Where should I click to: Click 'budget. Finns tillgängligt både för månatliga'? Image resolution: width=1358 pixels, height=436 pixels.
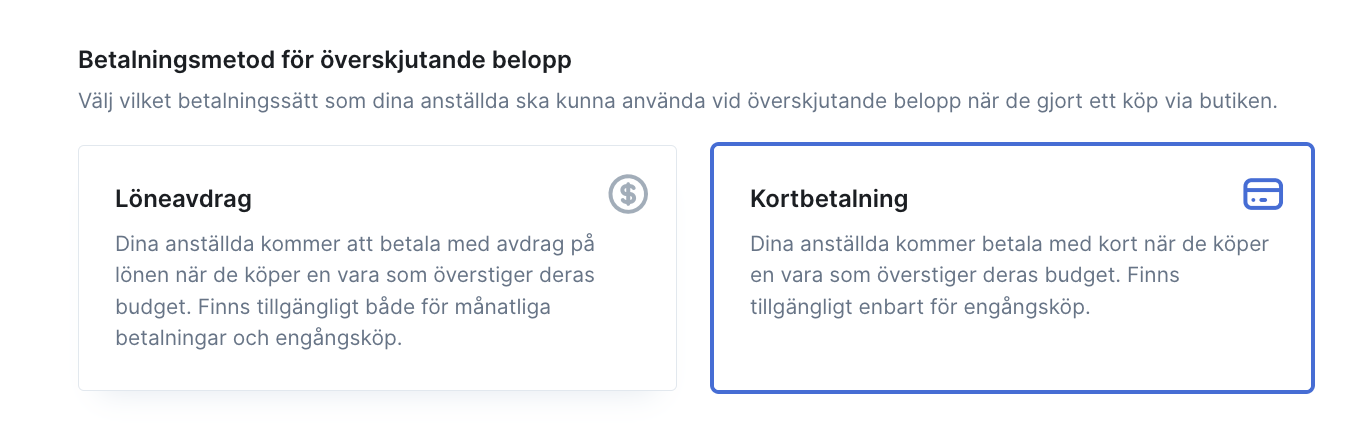[333, 307]
